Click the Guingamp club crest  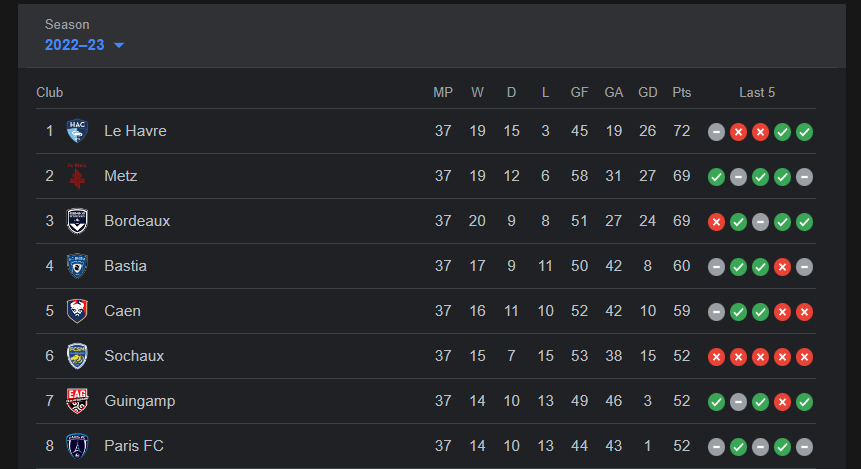(77, 401)
